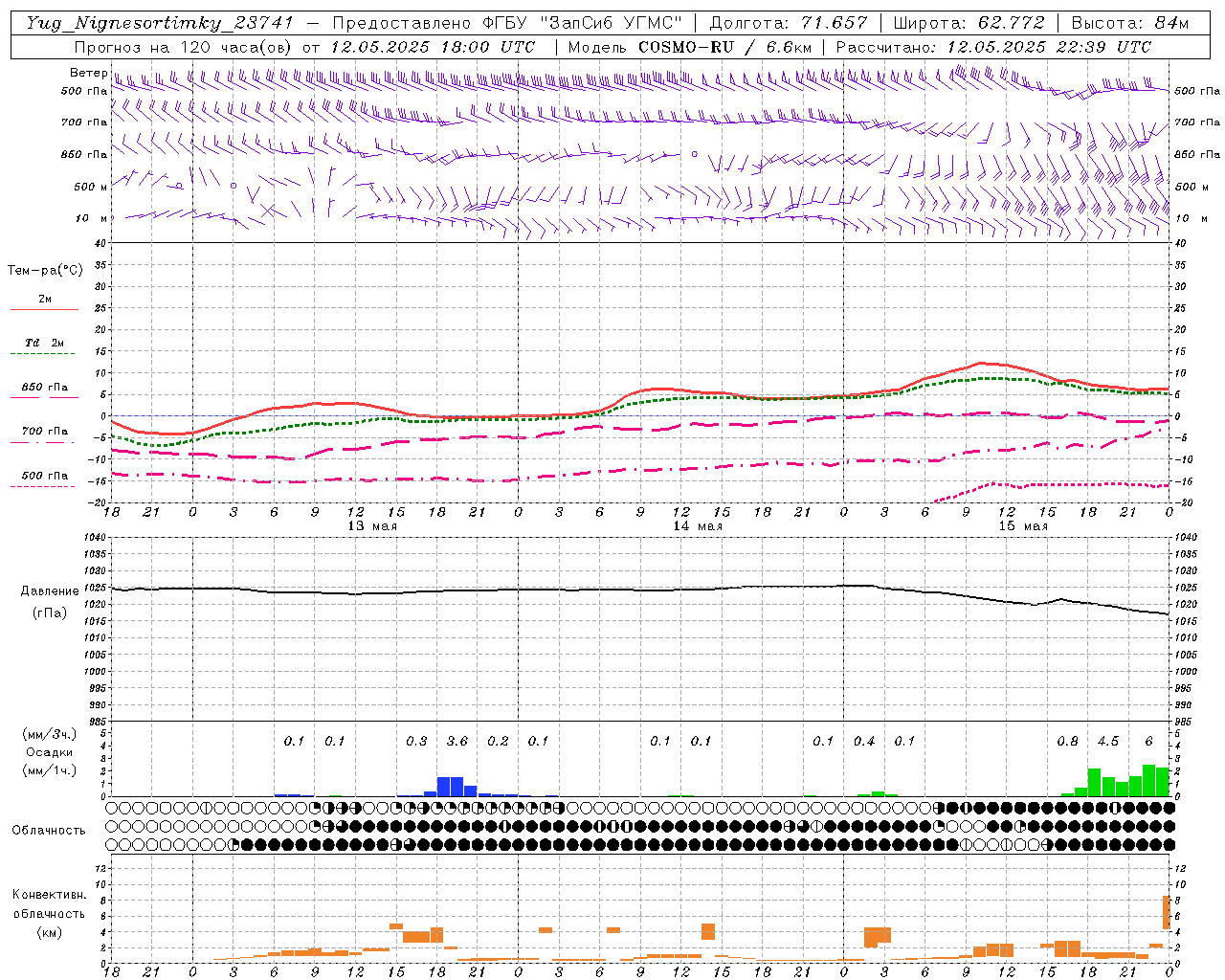Click the 'Ветер' wind panel label

[x=88, y=73]
